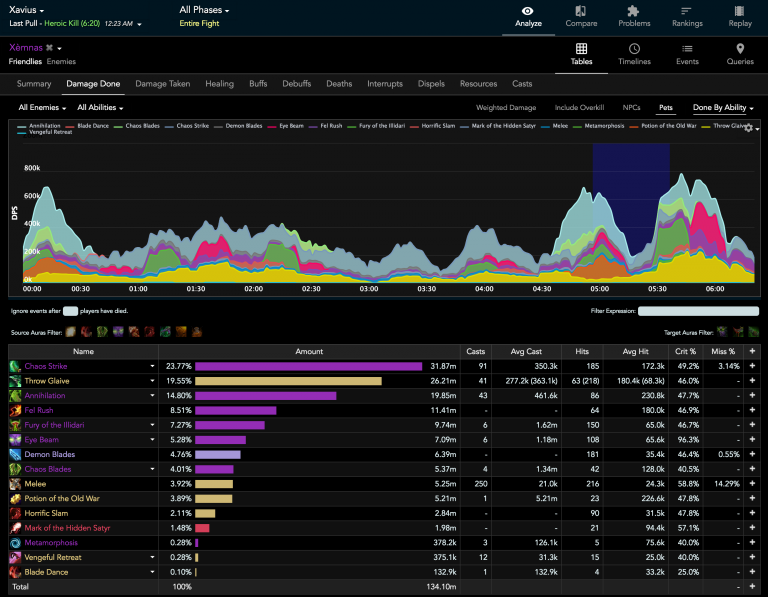Open the Replay view
The image size is (768, 597).
point(740,16)
